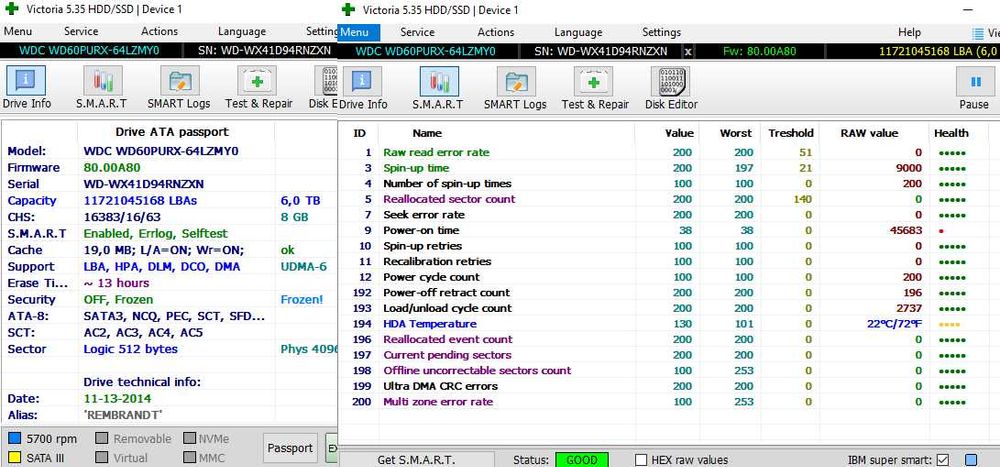Click the Health column header
Screen dimensions: 1000x467
pyautogui.click(x=951, y=133)
